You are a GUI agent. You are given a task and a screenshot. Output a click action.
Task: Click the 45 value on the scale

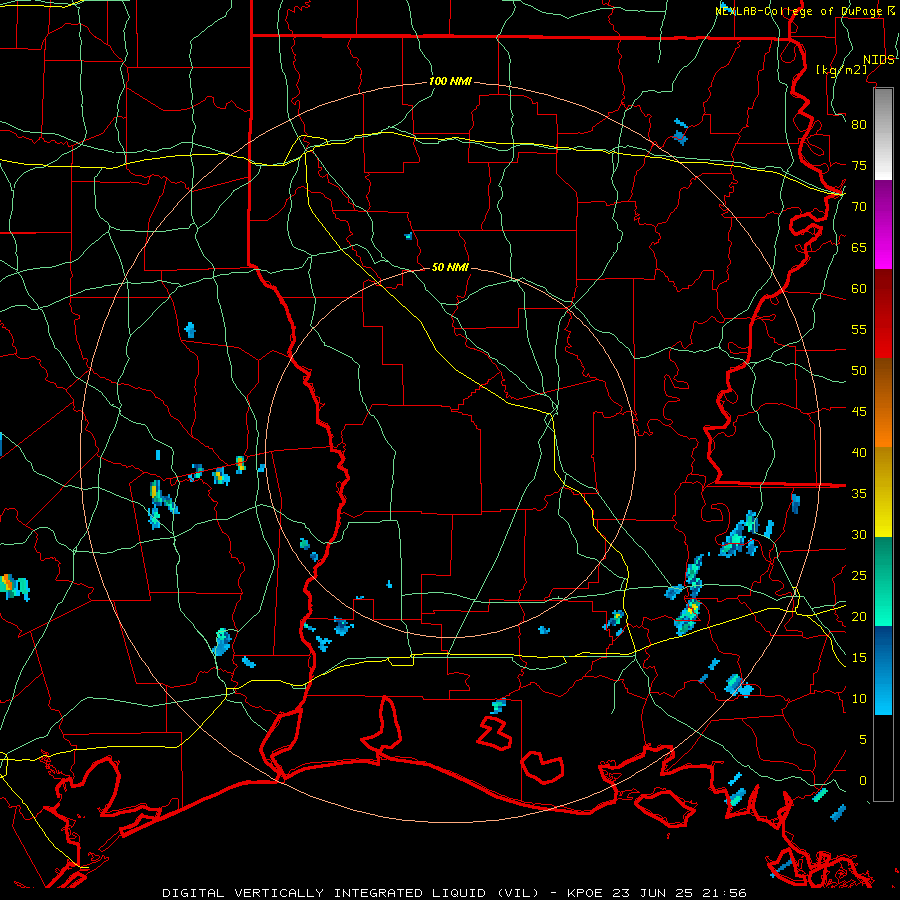point(859,412)
